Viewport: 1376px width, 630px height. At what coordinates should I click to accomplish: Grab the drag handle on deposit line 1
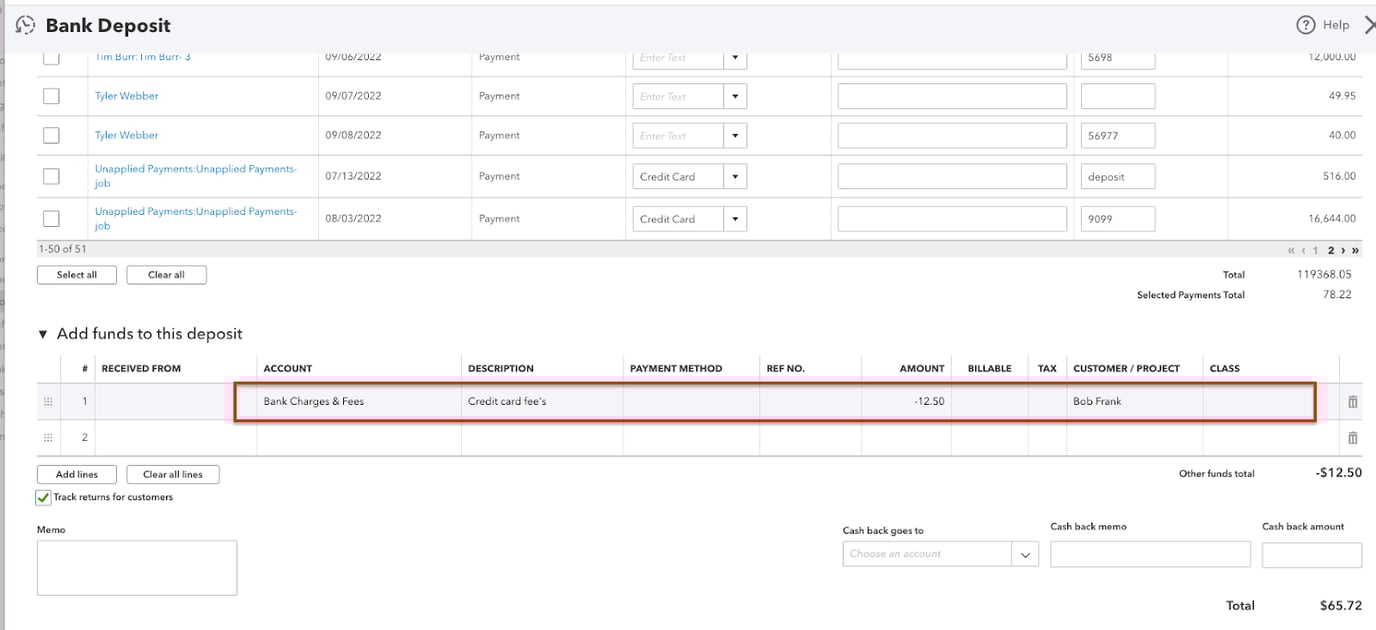47,401
